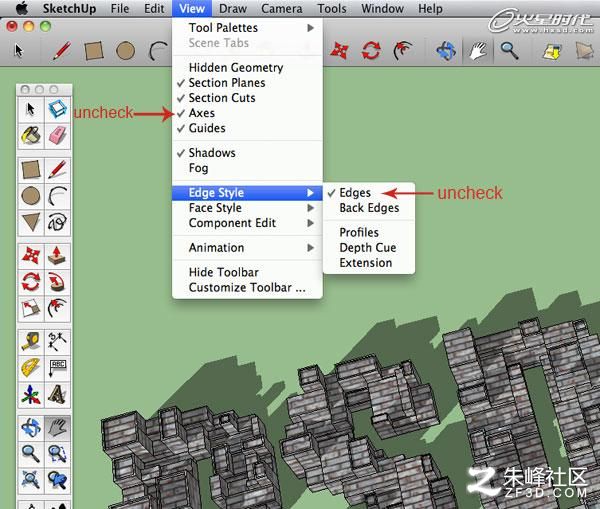Open the Help menu
The height and width of the screenshot is (509, 600).
point(430,8)
